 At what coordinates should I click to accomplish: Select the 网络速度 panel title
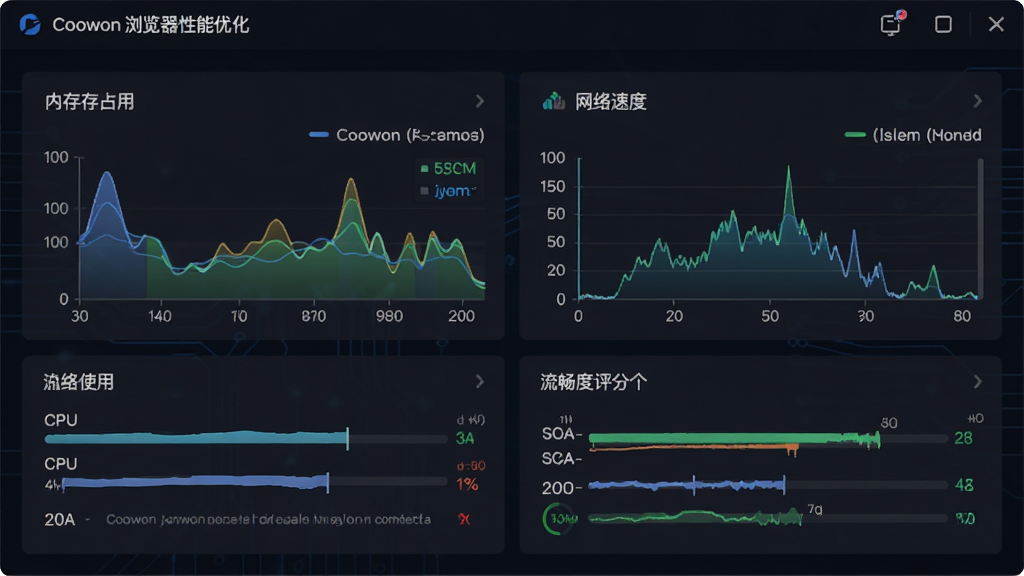click(611, 102)
